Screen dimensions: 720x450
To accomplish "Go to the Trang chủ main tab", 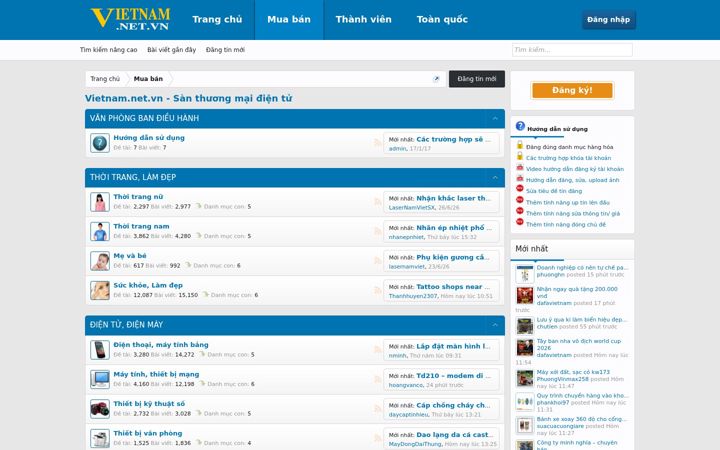I will (217, 20).
